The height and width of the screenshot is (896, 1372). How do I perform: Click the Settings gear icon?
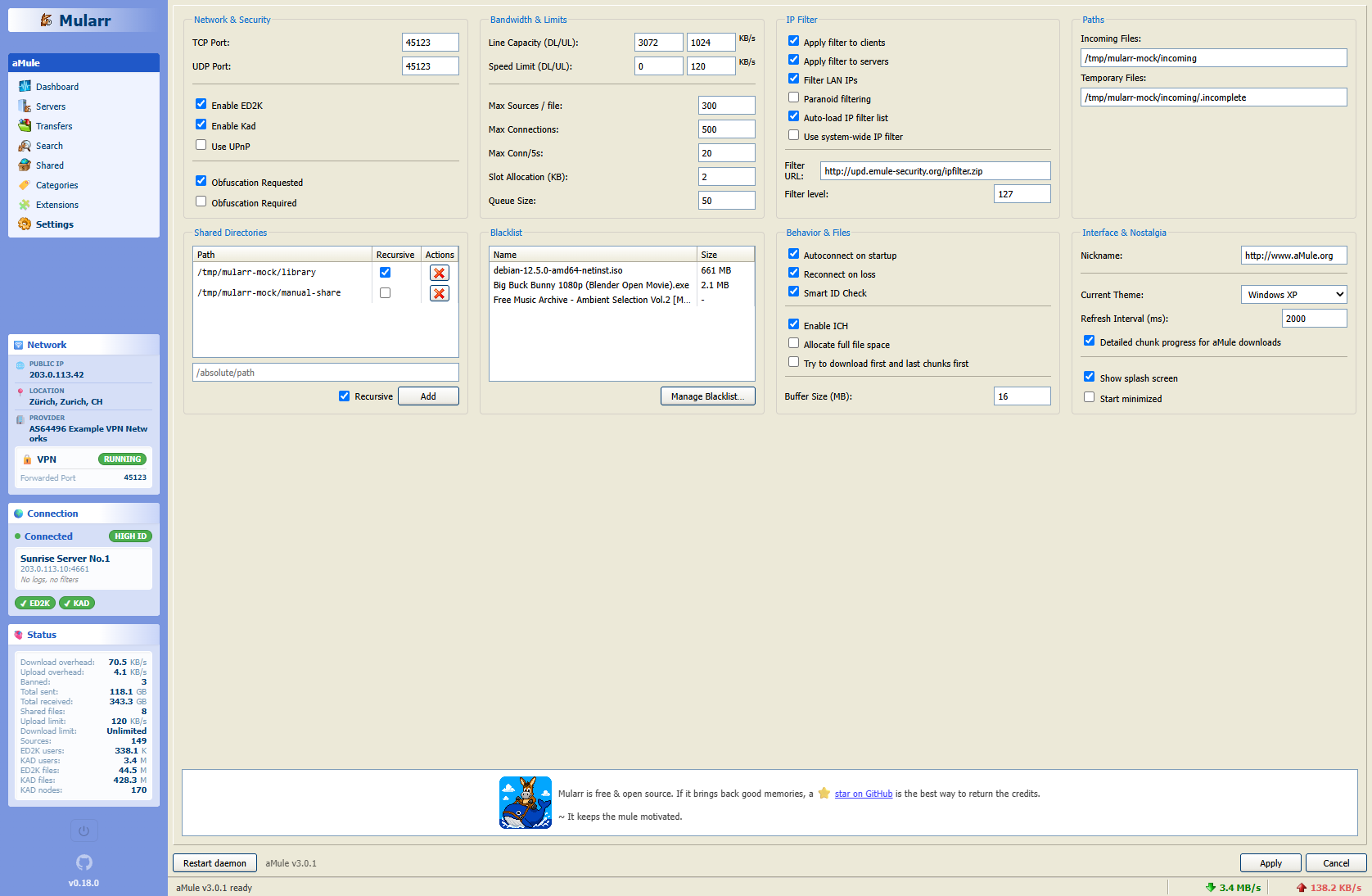pyautogui.click(x=25, y=224)
